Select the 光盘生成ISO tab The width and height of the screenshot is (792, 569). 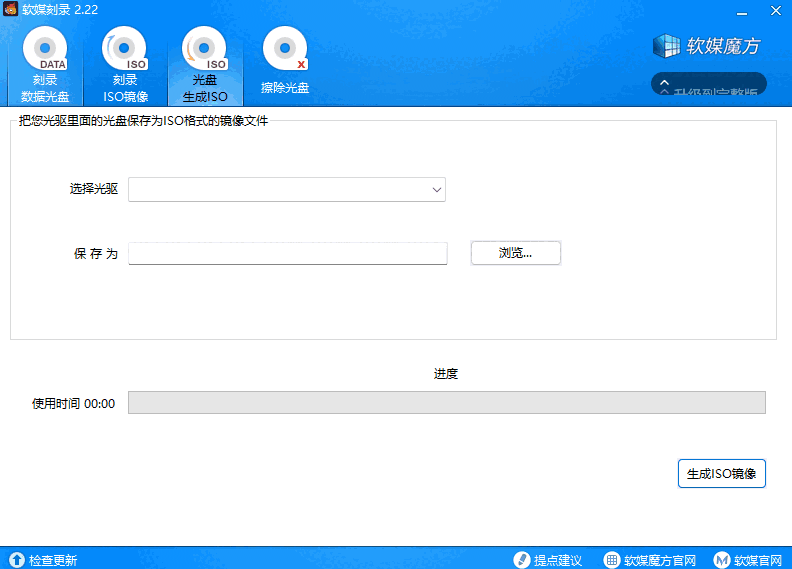coord(205,65)
